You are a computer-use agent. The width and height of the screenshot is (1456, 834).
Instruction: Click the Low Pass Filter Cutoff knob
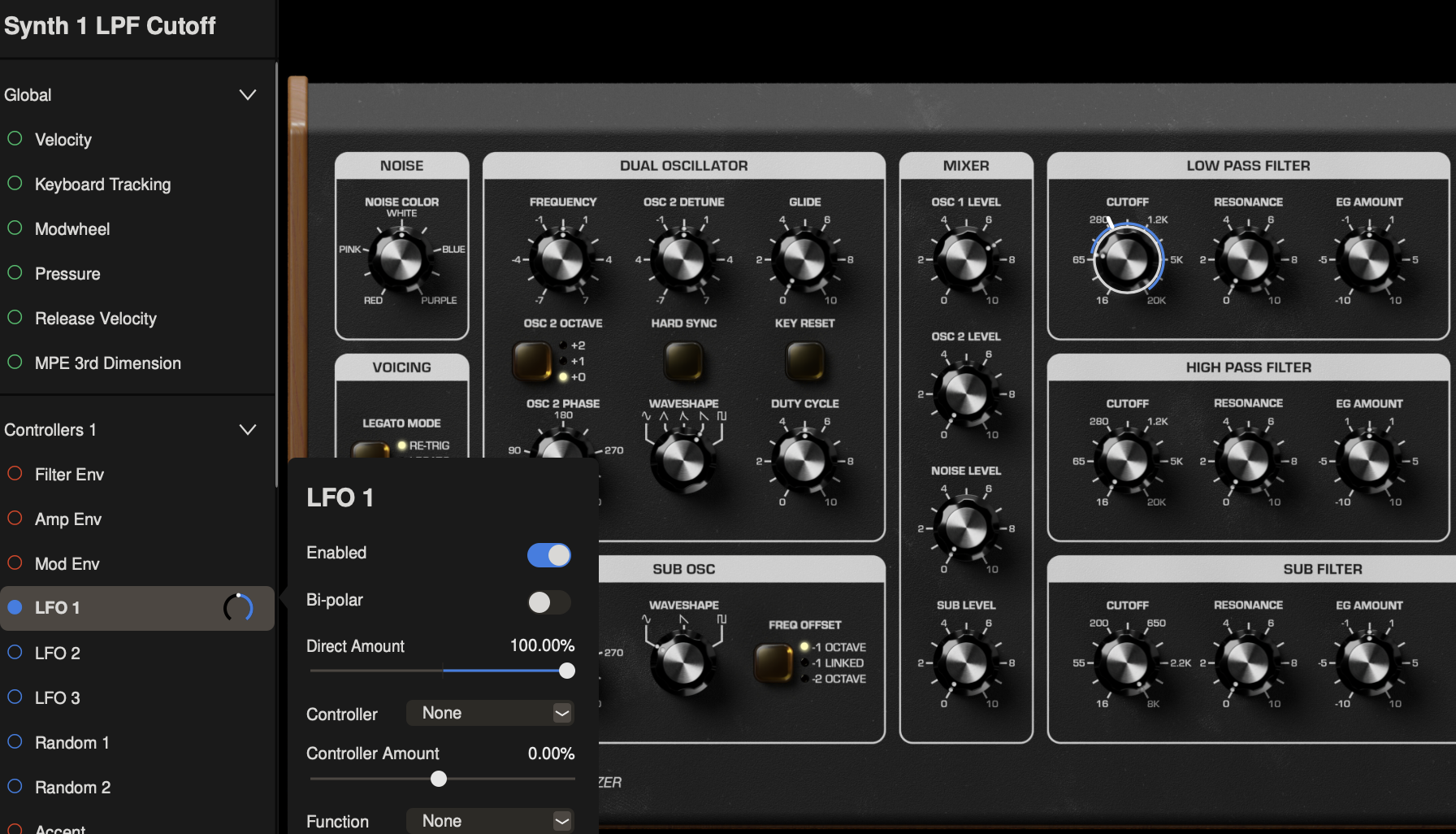(x=1126, y=259)
